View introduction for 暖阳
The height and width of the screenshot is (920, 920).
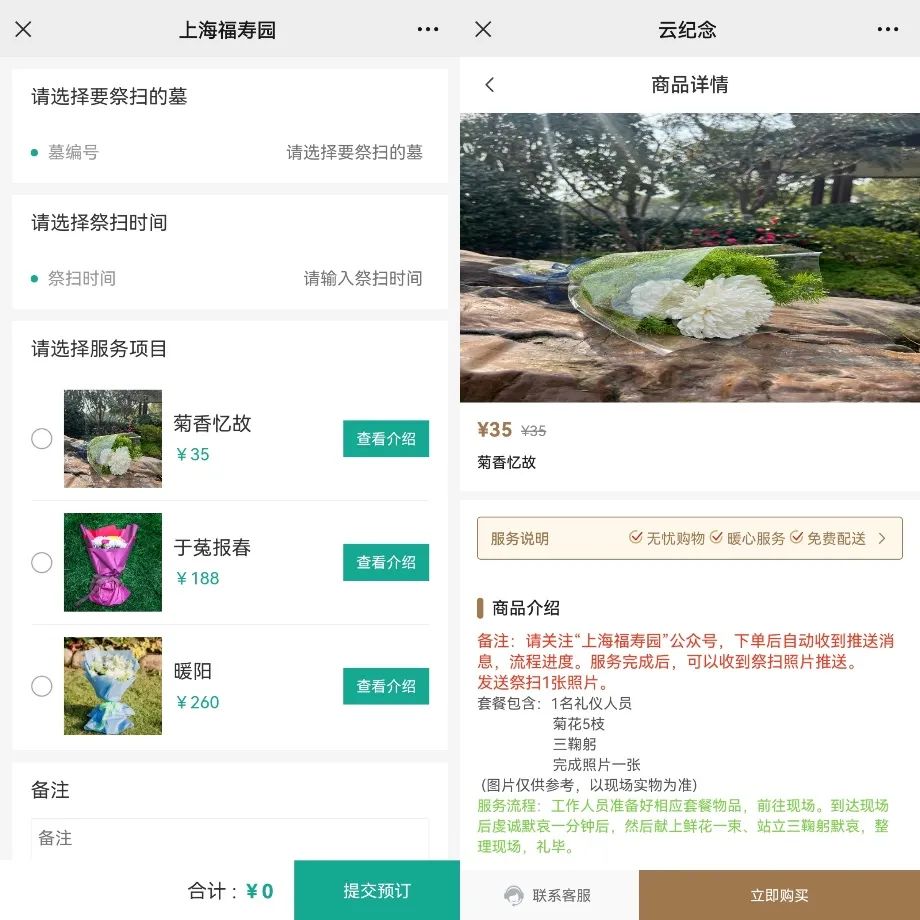386,687
